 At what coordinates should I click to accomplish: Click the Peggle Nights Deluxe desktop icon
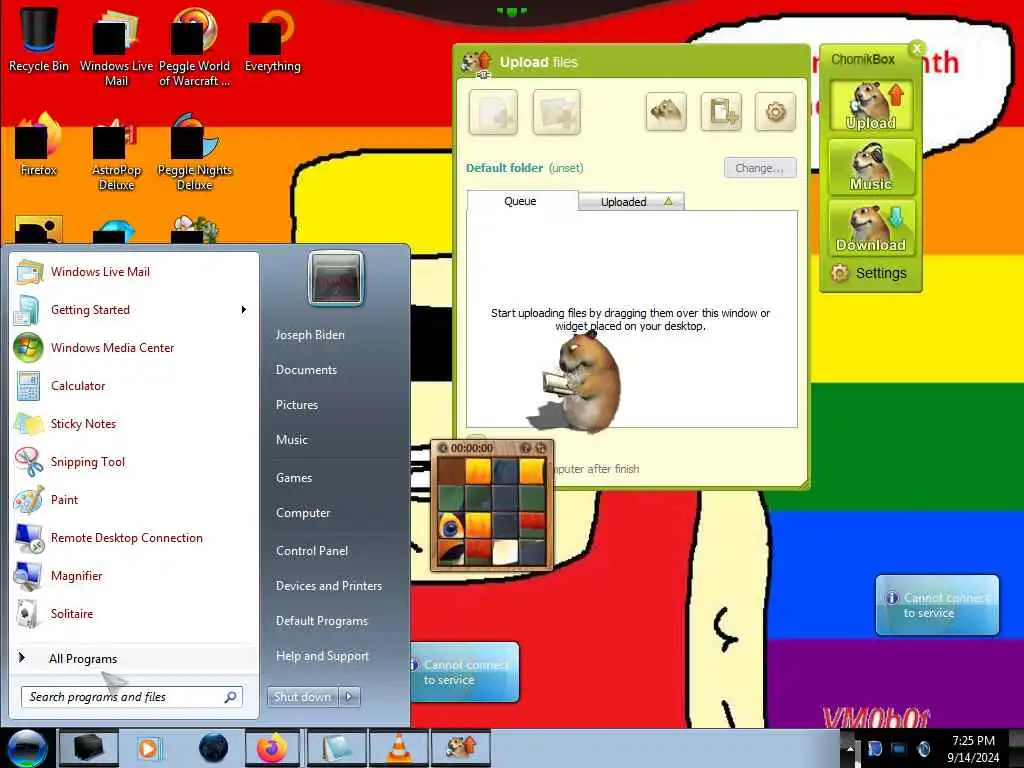195,152
